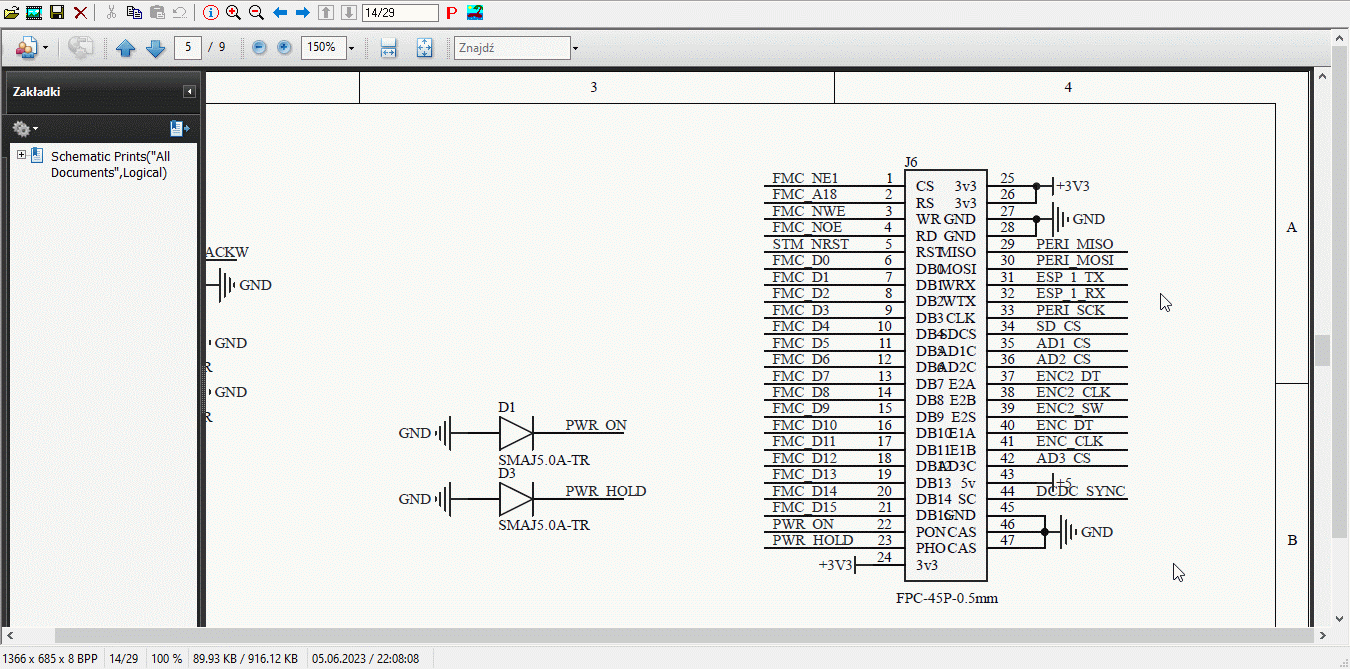Screen dimensions: 1350x669
Task: Click the open file folder icon
Action: 11,13
